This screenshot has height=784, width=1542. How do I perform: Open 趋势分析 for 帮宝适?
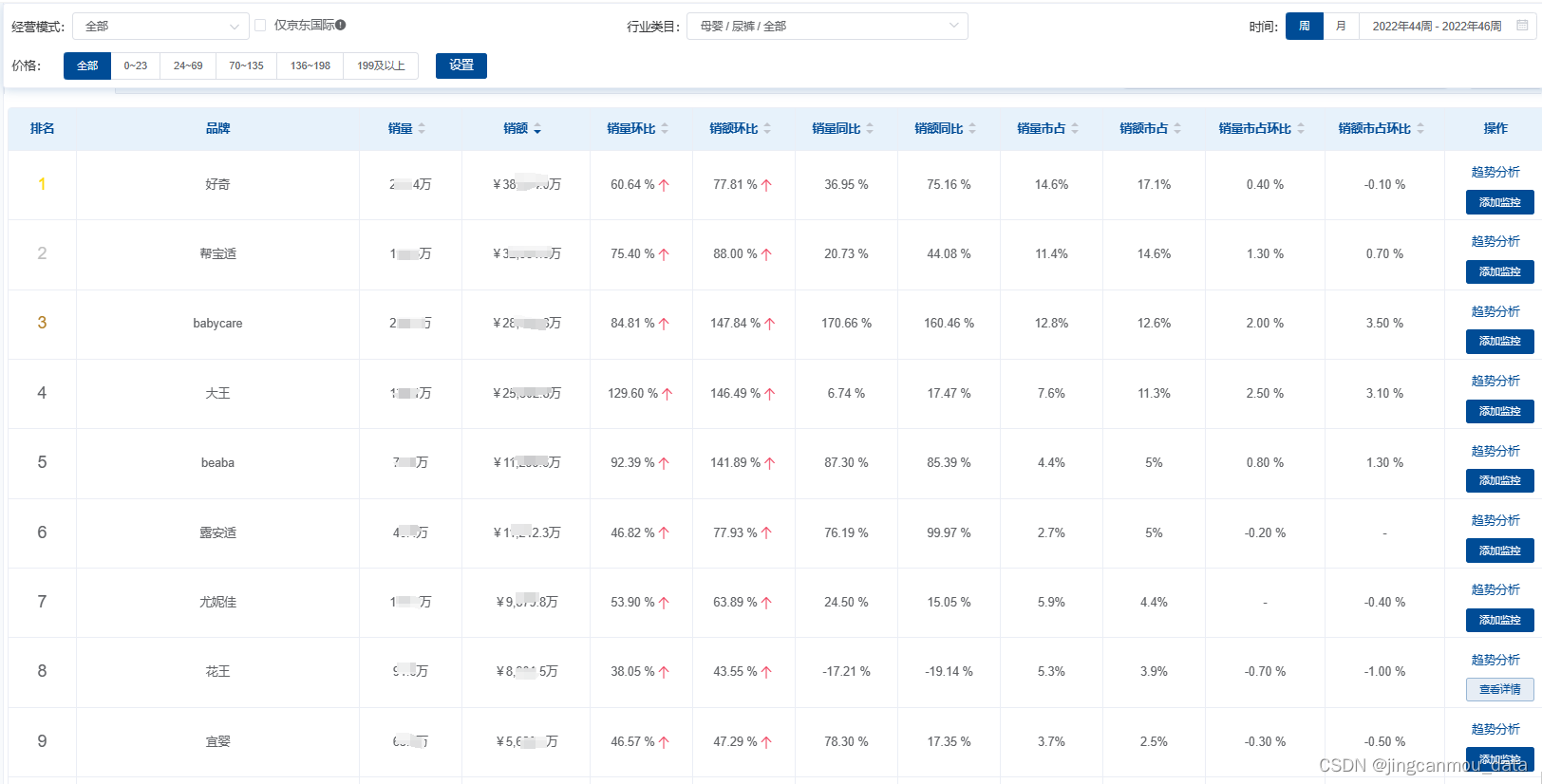click(x=1495, y=241)
